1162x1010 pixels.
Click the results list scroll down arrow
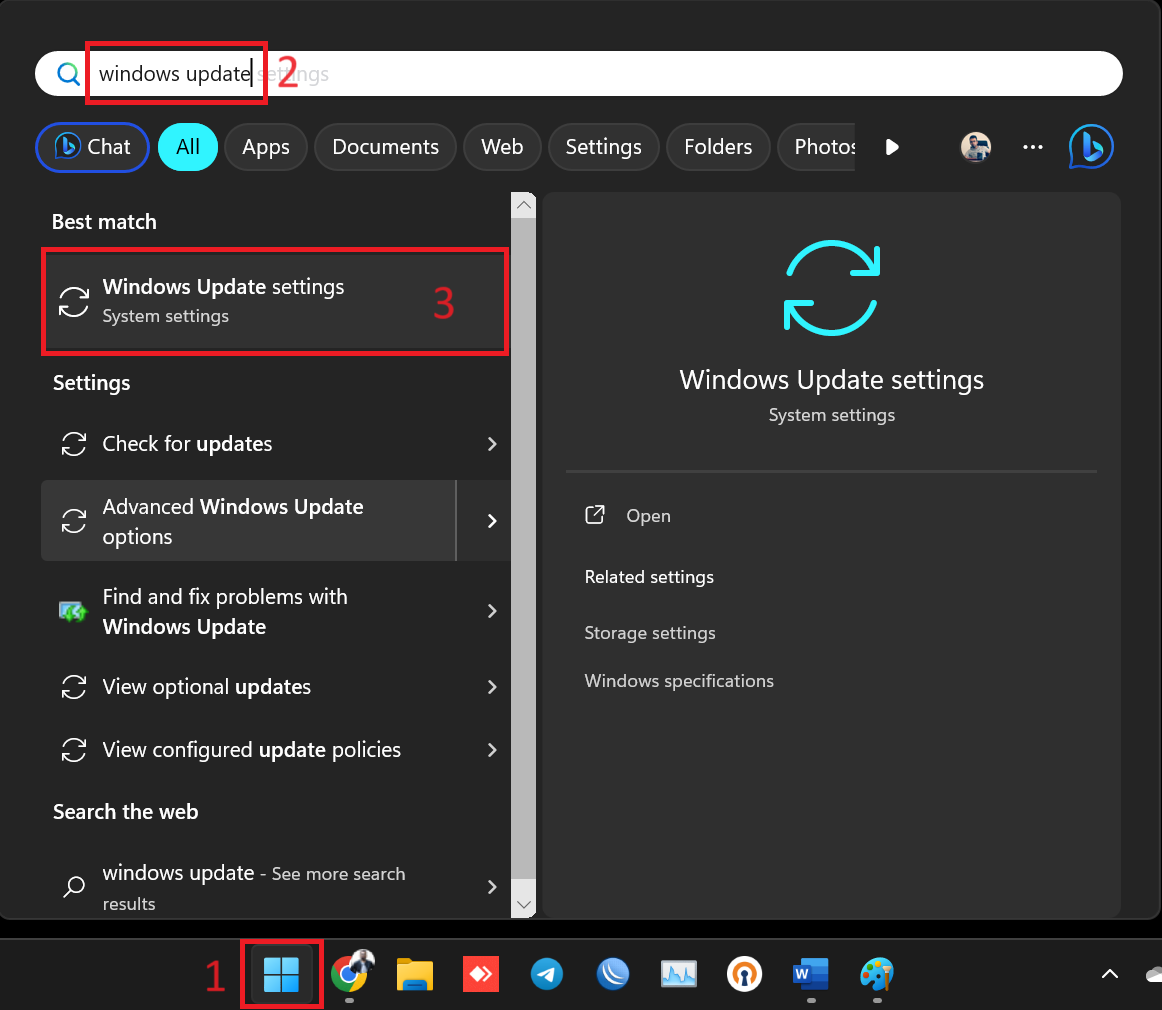pyautogui.click(x=524, y=905)
